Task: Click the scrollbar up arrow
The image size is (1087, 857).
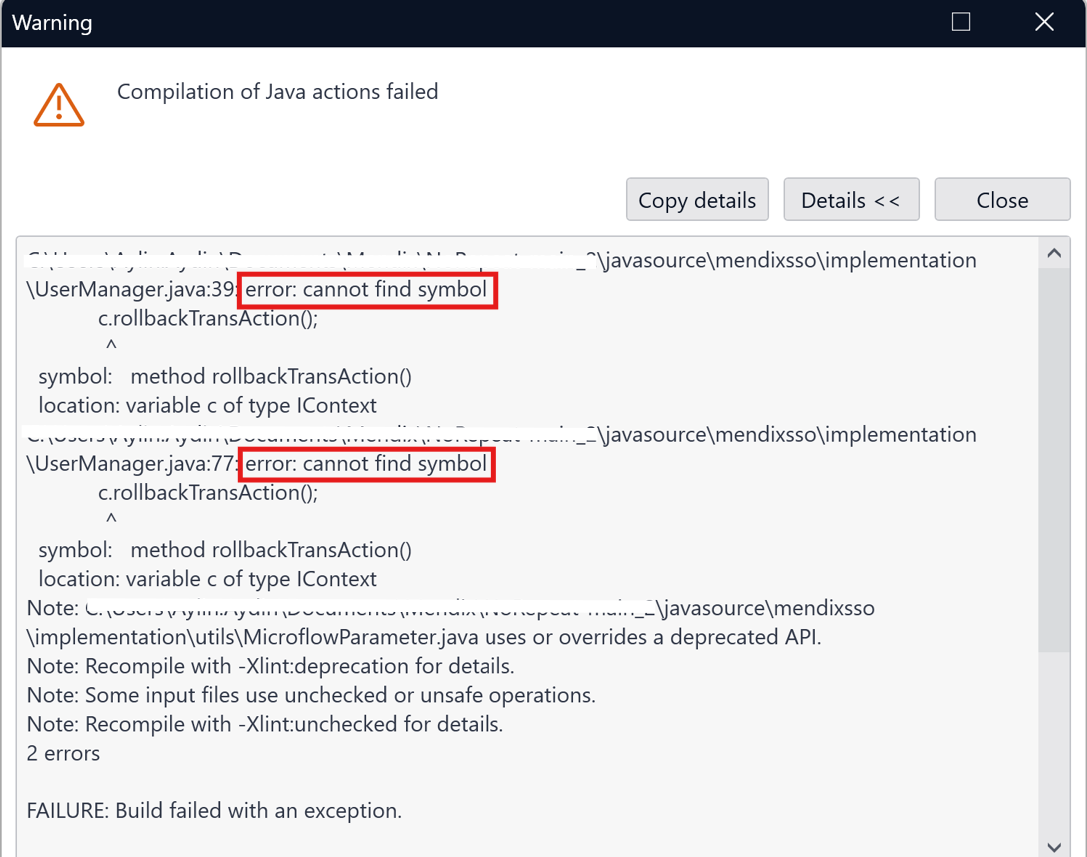Action: coord(1054,253)
